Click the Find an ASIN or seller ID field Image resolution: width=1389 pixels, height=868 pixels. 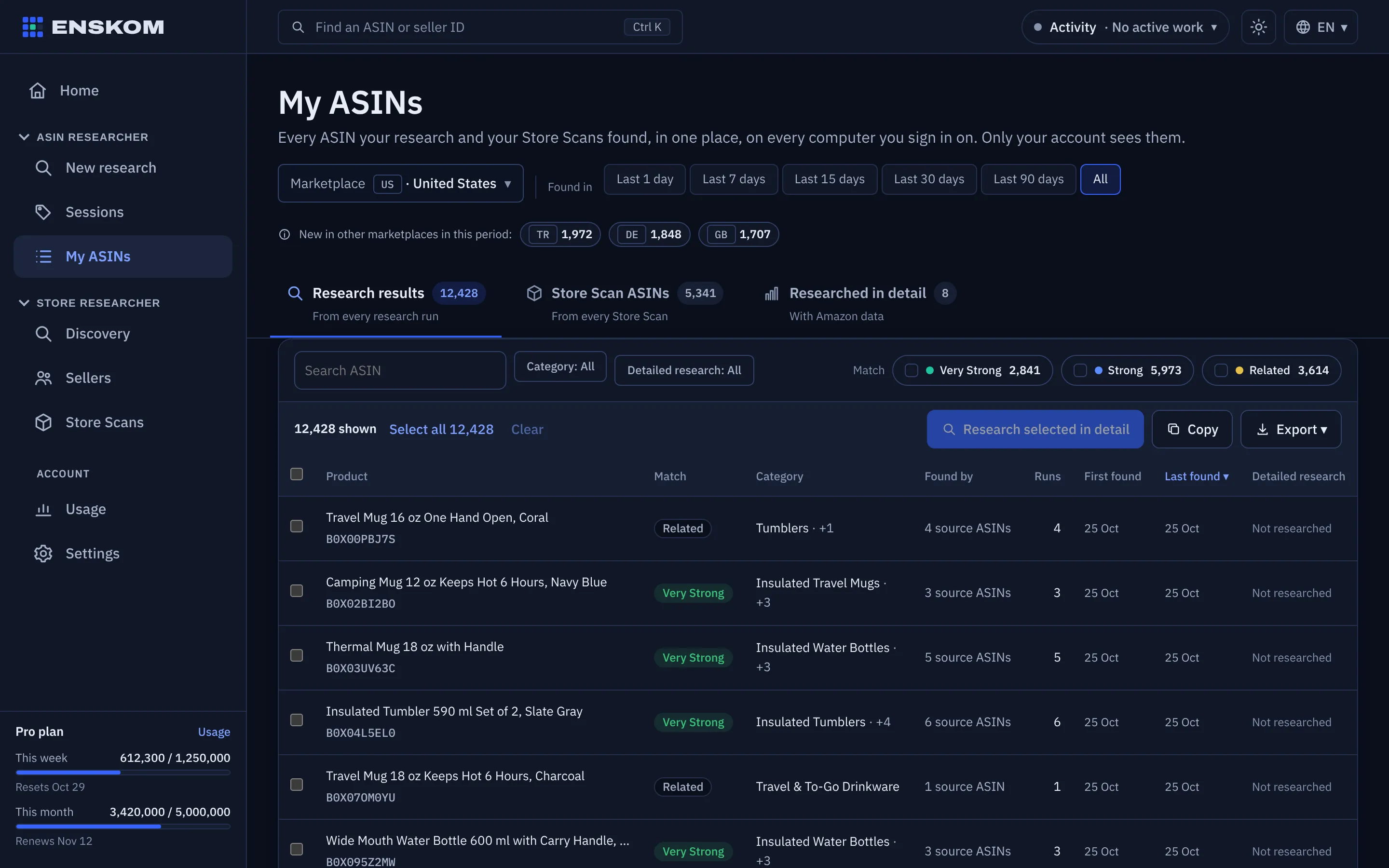click(x=480, y=27)
